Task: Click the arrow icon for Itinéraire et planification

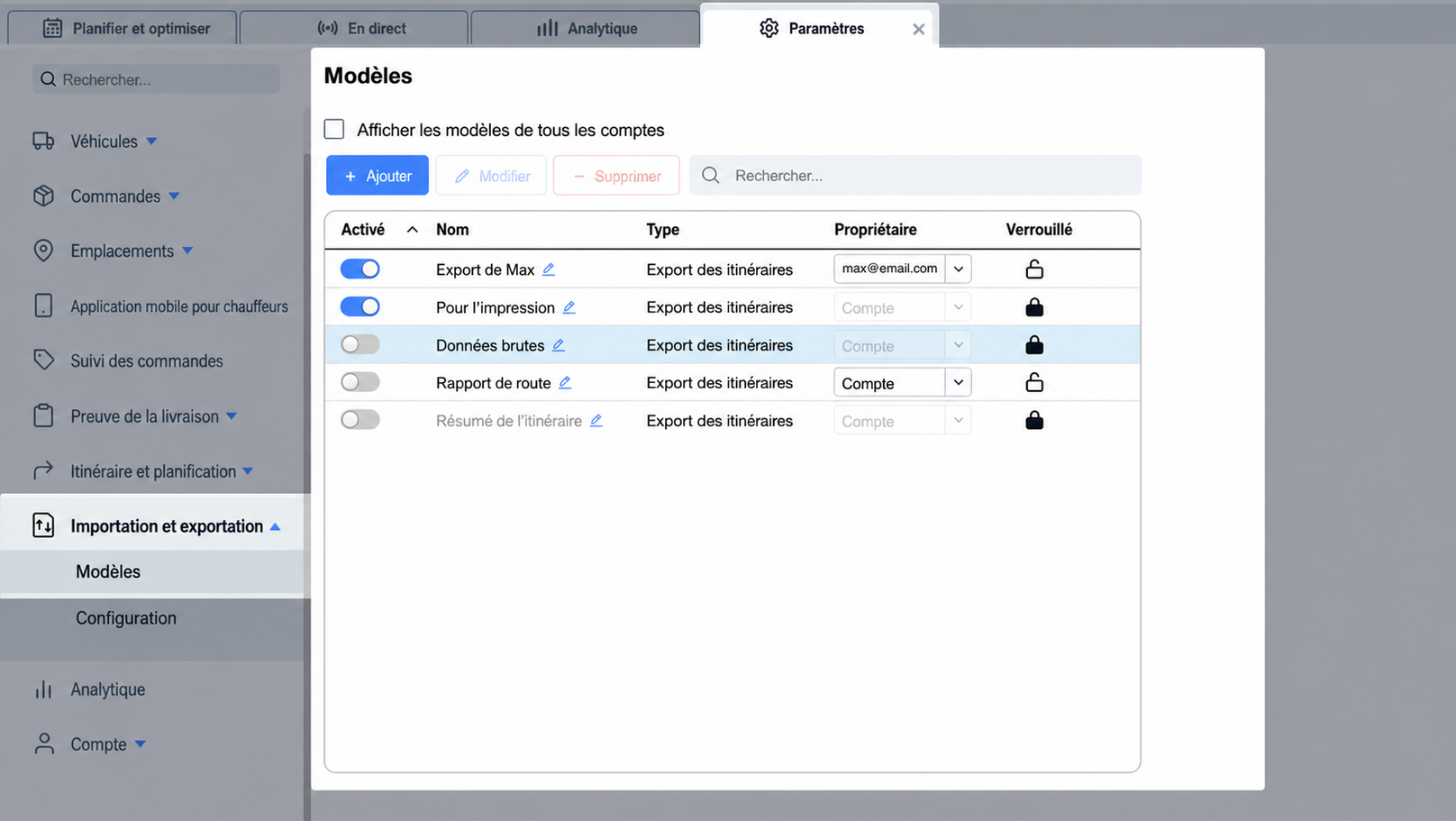Action: (x=43, y=470)
